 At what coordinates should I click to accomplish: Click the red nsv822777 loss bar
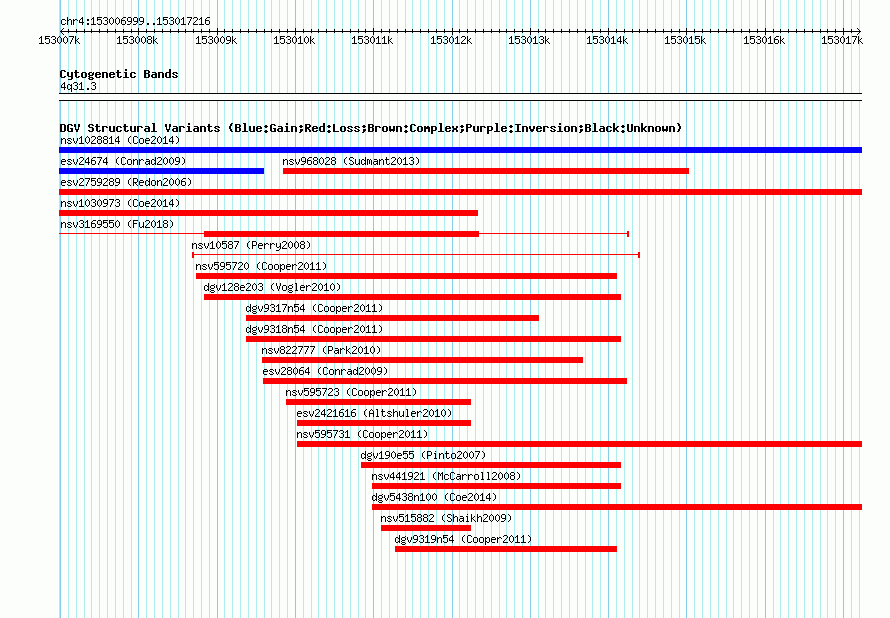tap(422, 360)
